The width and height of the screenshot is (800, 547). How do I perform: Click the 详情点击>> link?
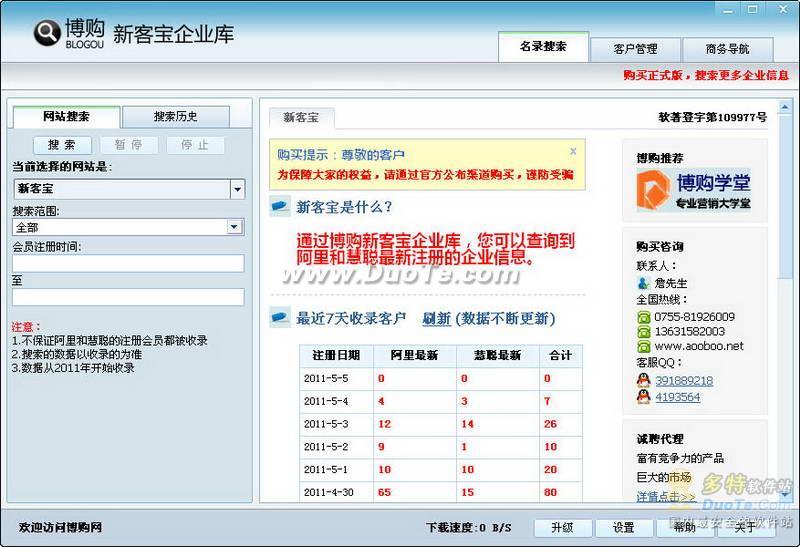point(666,496)
